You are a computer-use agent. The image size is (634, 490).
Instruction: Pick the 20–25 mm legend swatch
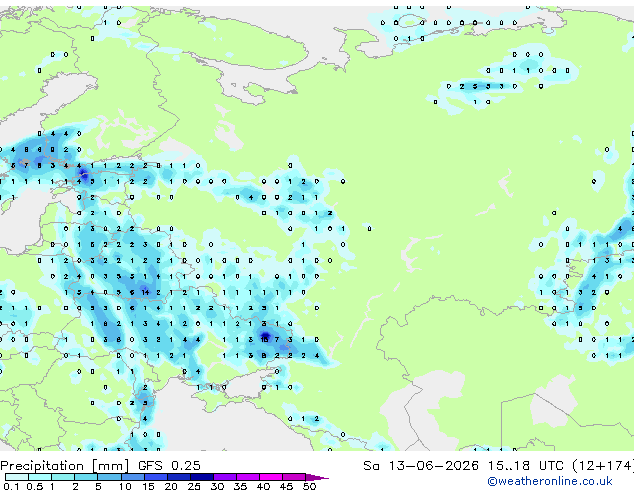coord(179,477)
